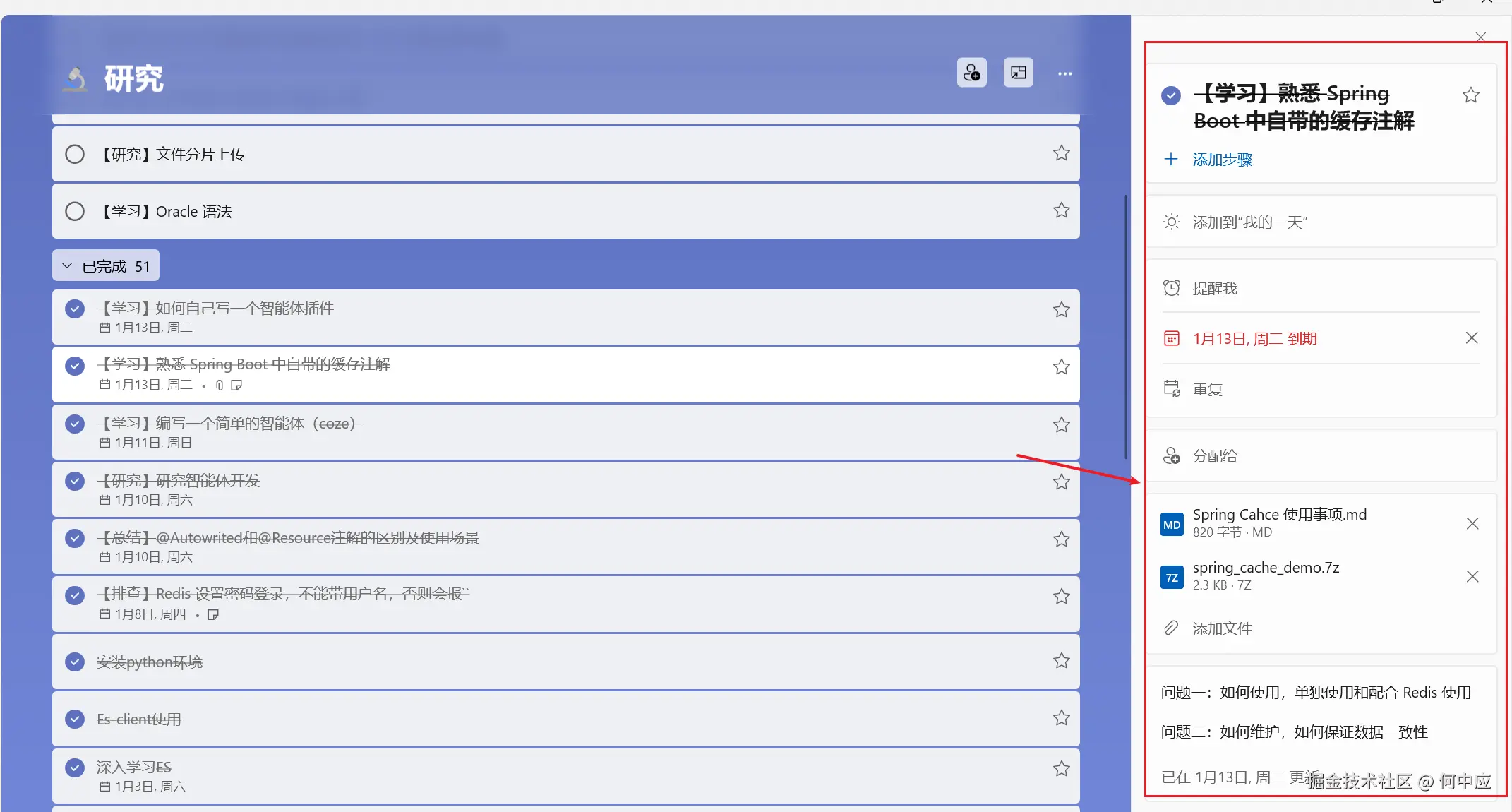Open the list more options ellipsis
This screenshot has width=1512, height=812.
coord(1064,73)
